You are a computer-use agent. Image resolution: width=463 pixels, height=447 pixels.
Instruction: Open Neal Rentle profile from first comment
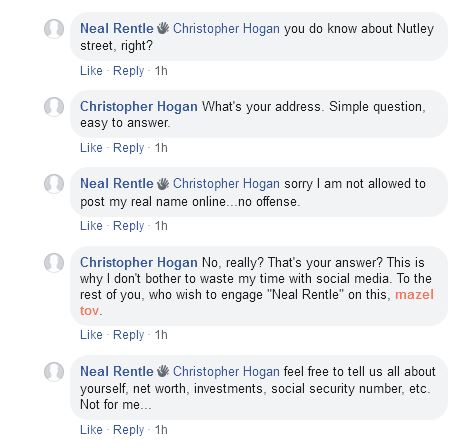click(117, 28)
